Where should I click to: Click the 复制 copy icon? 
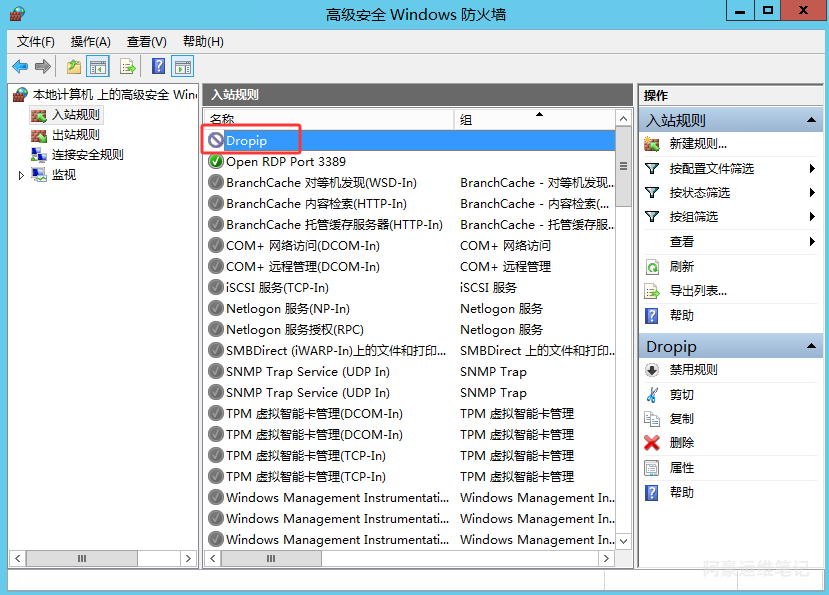[652, 419]
